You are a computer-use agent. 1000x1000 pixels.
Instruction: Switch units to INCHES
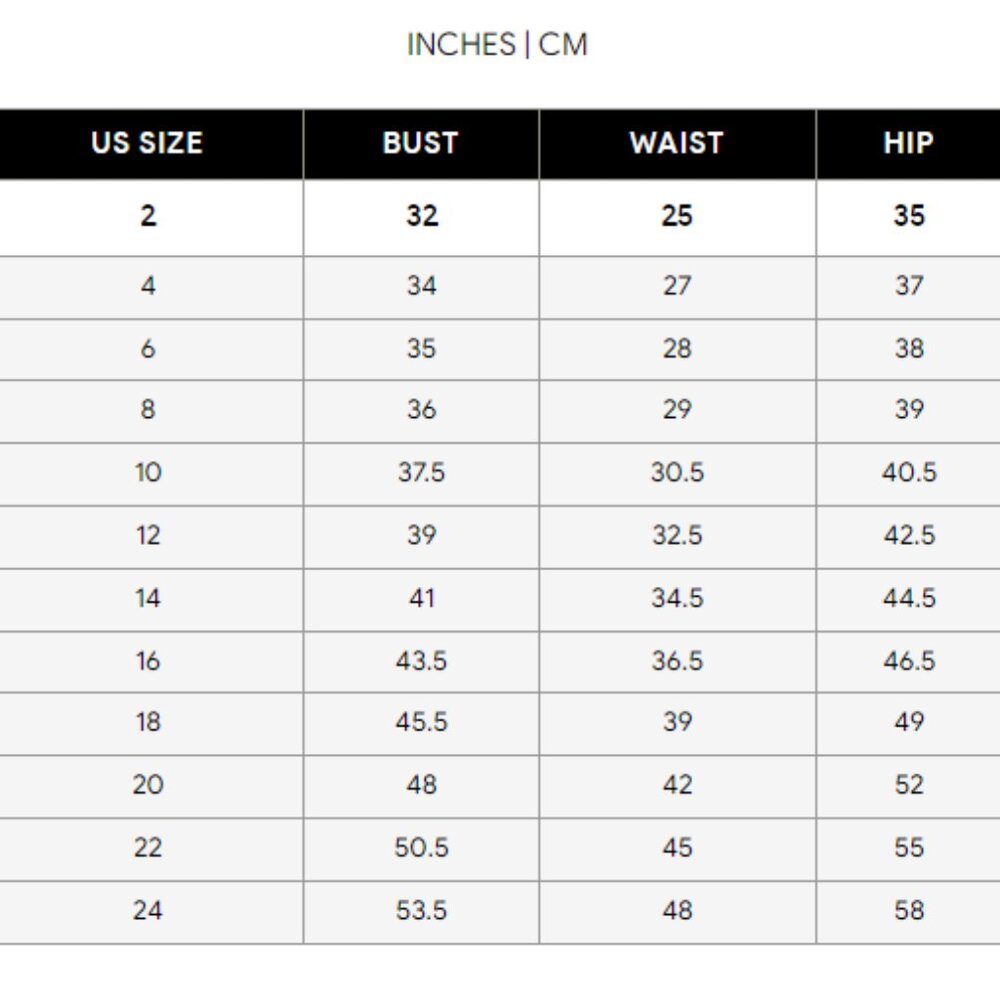461,45
